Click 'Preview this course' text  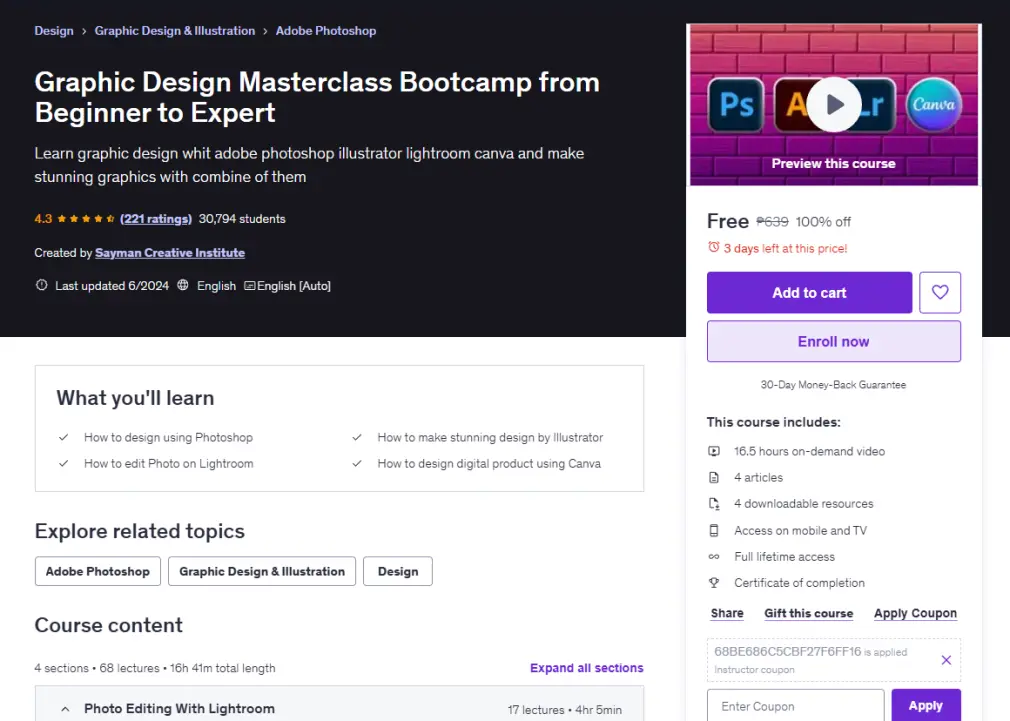[x=834, y=164]
